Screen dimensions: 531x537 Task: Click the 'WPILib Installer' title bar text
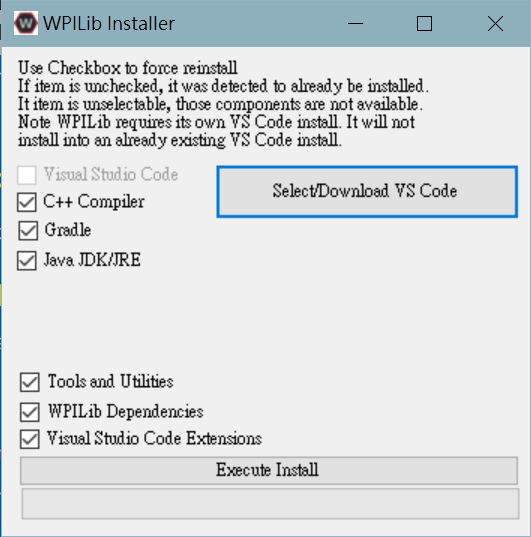pos(109,24)
